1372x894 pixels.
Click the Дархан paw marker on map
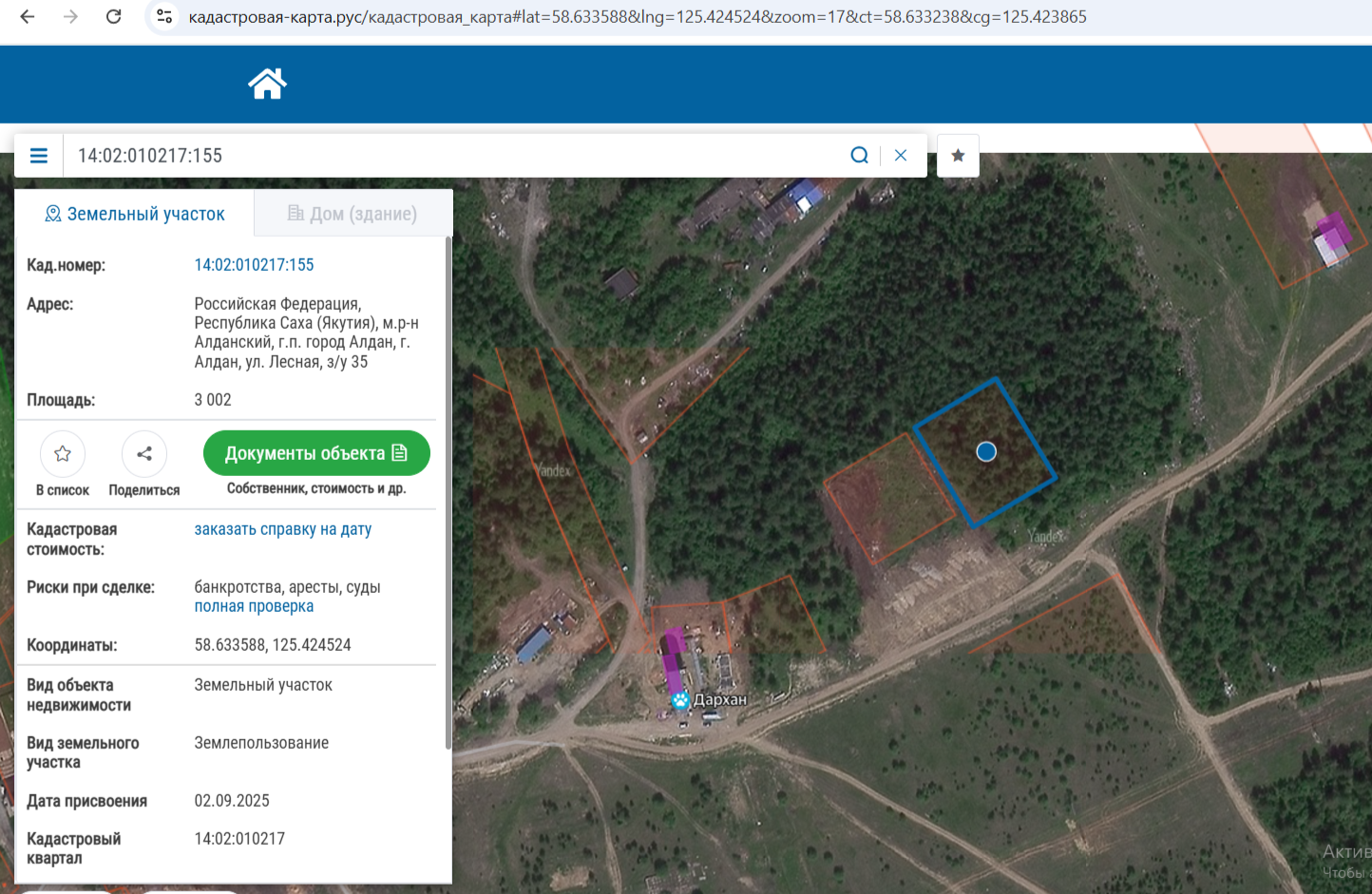pyautogui.click(x=680, y=701)
